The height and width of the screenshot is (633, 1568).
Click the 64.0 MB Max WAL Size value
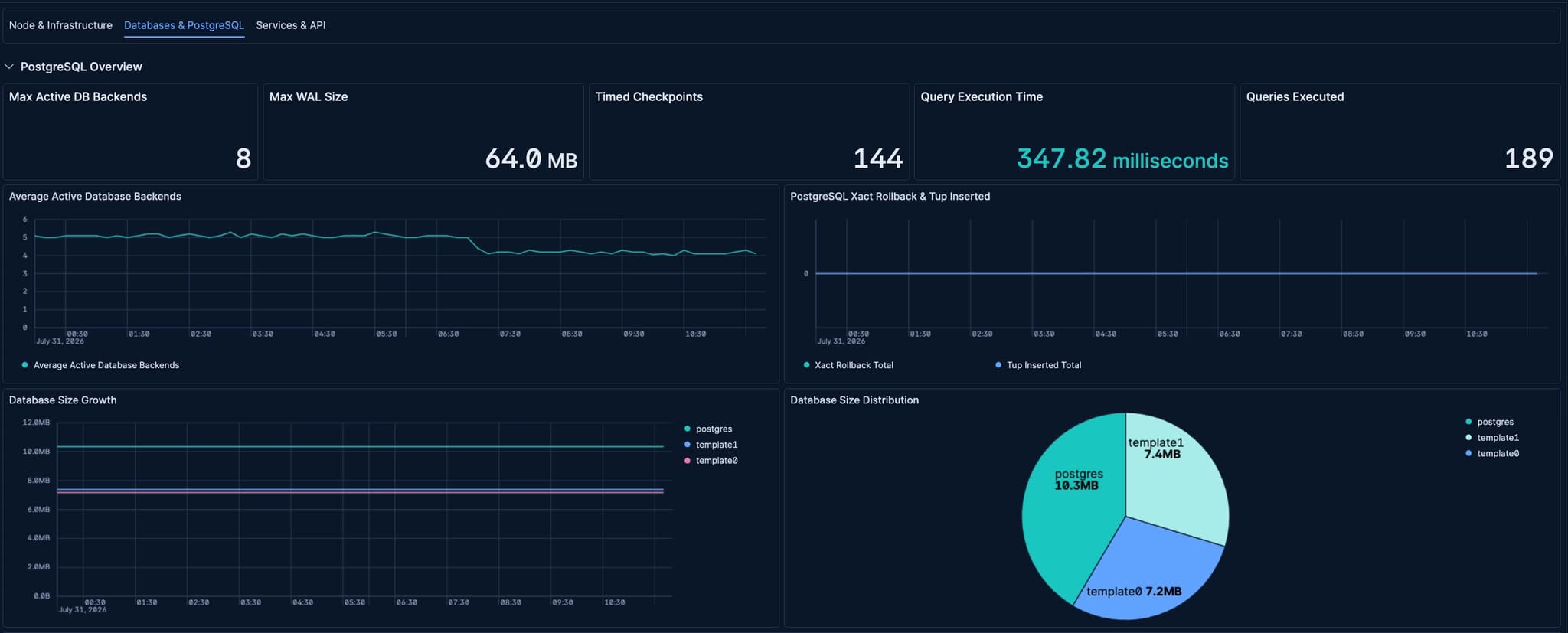tap(531, 158)
